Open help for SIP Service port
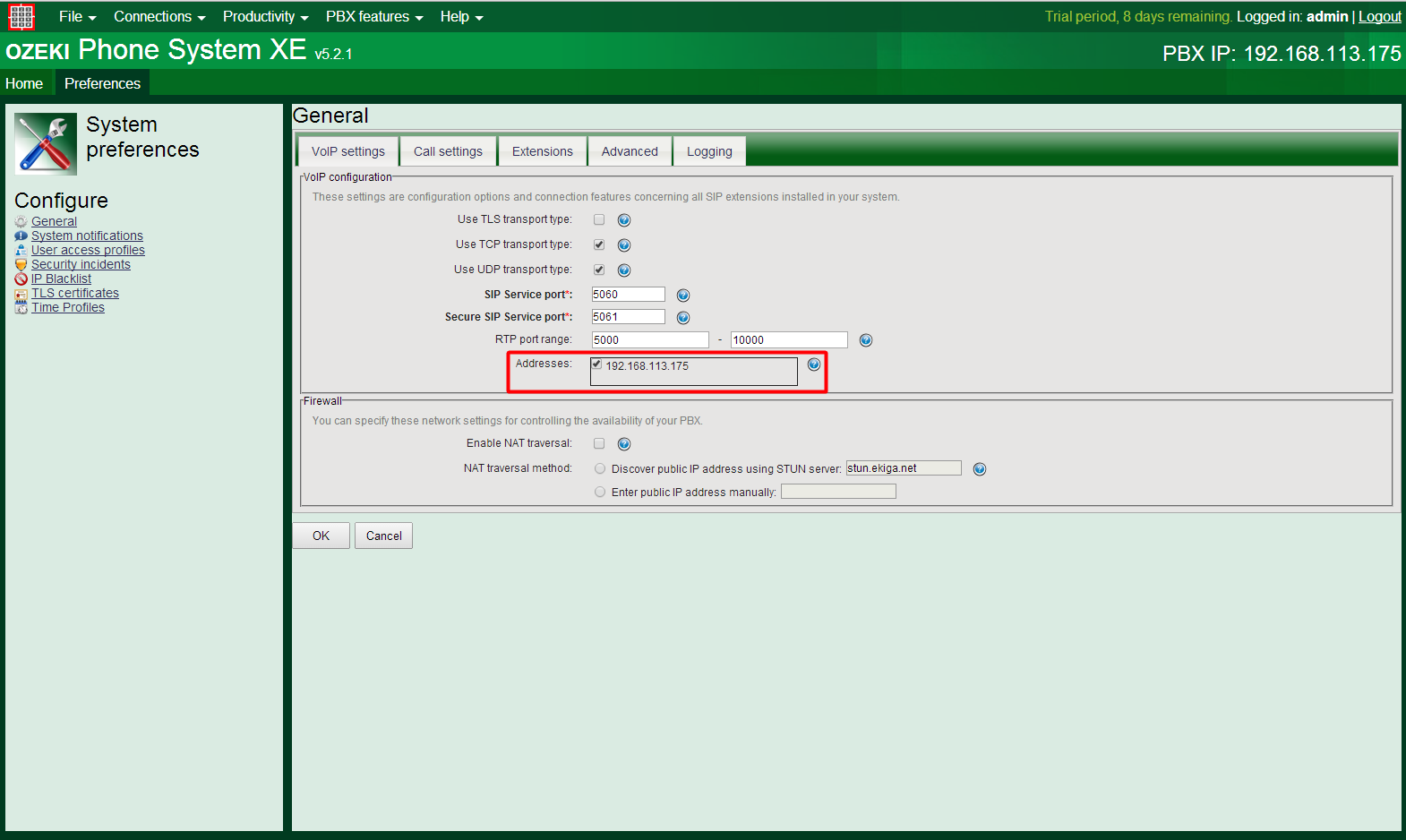Screen dimensions: 1406x840 (x=683, y=296)
